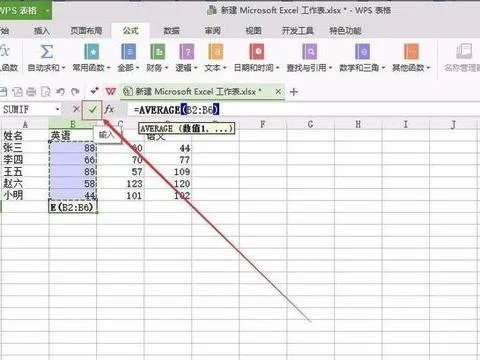
Task: Click the SUMIF name box field
Action: point(27,109)
